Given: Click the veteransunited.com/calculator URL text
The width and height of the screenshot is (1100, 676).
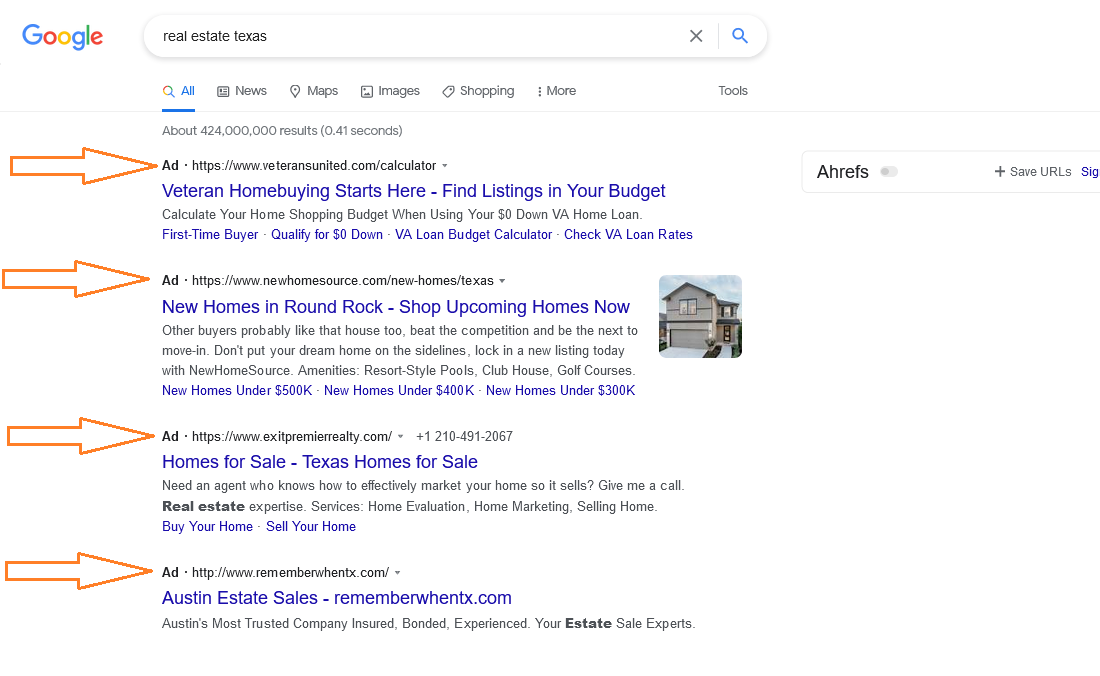Looking at the screenshot, I should coord(314,166).
